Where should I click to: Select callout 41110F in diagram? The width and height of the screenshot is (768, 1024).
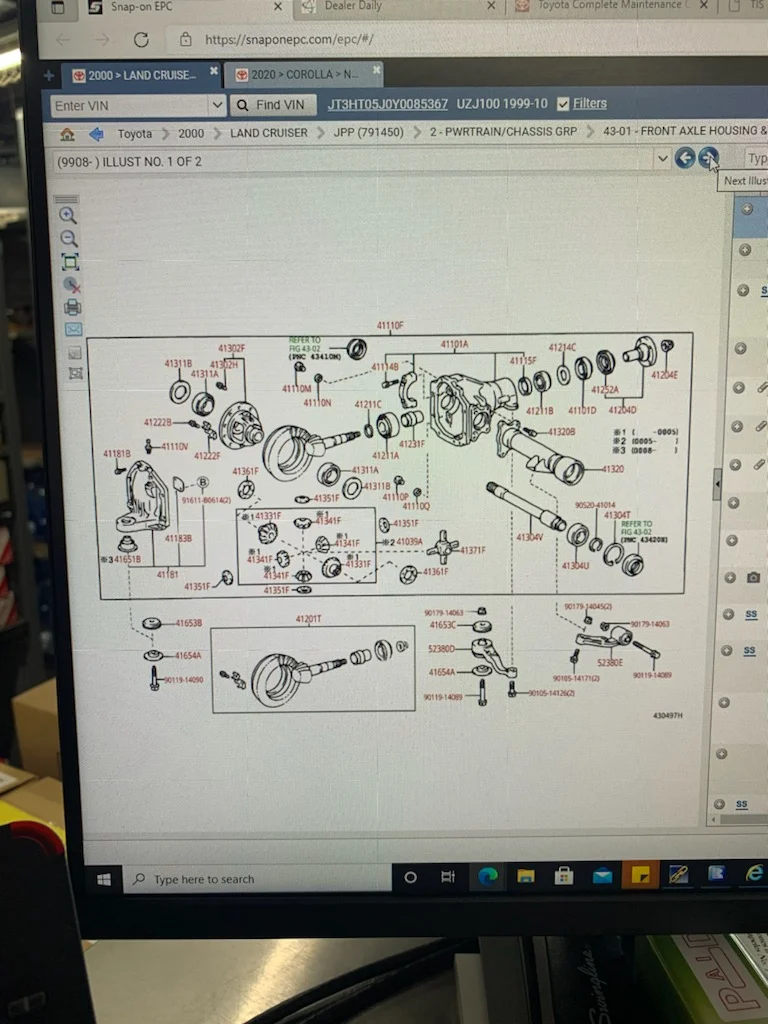tap(390, 325)
